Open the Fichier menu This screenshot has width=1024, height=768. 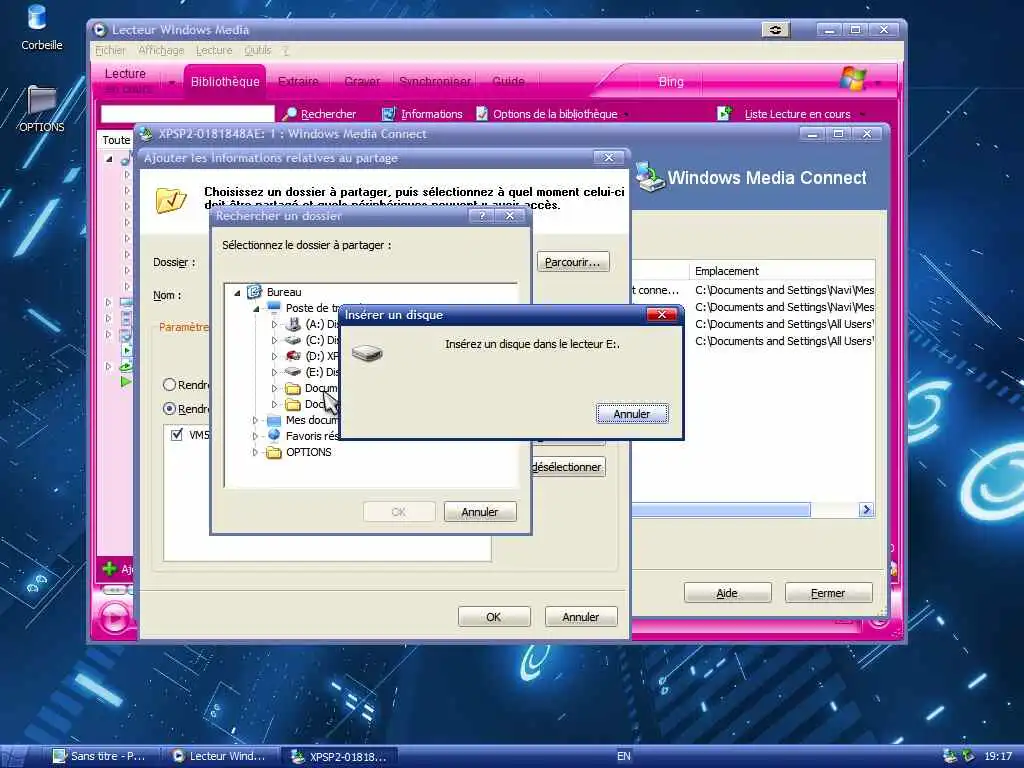pos(110,50)
